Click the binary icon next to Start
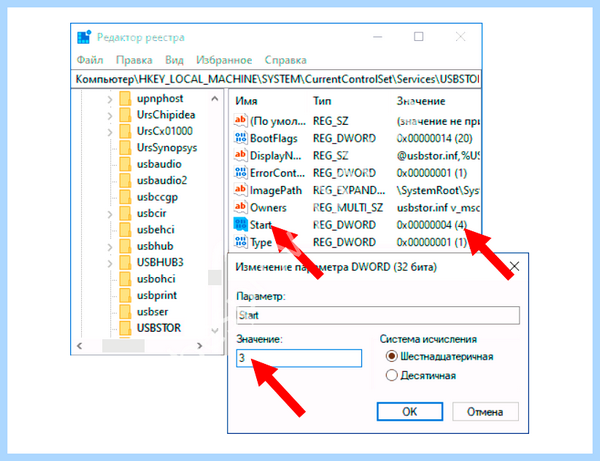 pos(240,225)
